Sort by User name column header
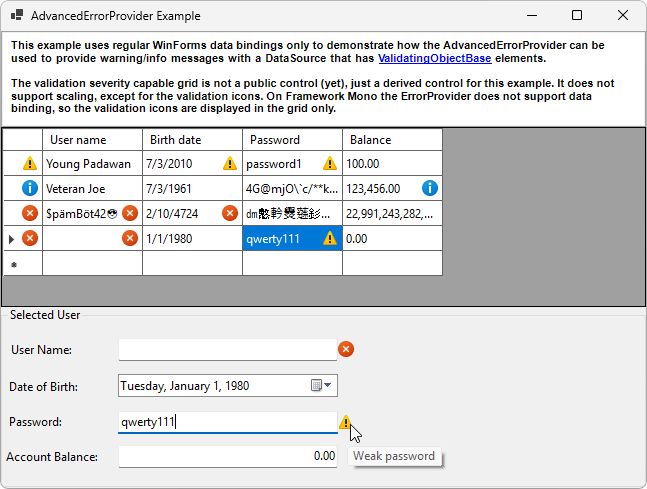The height and width of the screenshot is (489, 647). click(x=92, y=140)
